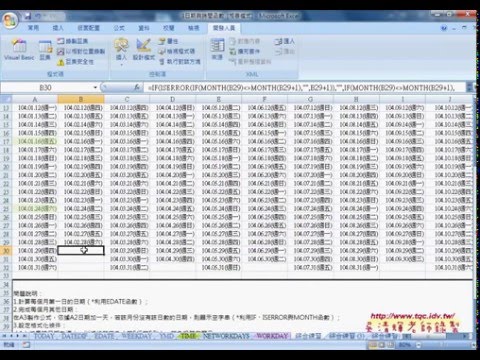Open the Office Button menu

point(10,20)
